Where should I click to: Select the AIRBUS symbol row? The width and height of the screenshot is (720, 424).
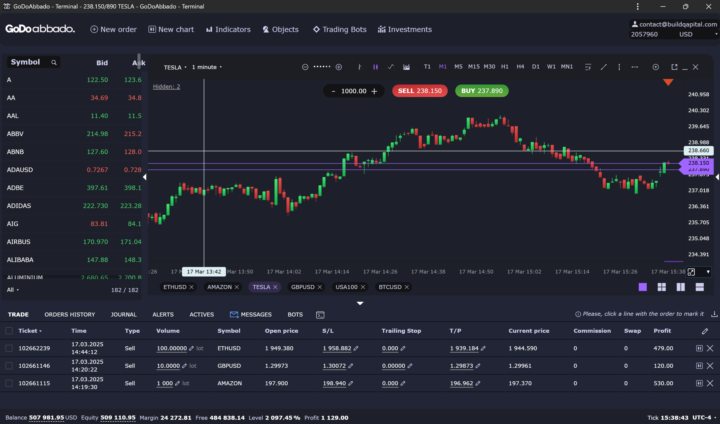[x=73, y=242]
